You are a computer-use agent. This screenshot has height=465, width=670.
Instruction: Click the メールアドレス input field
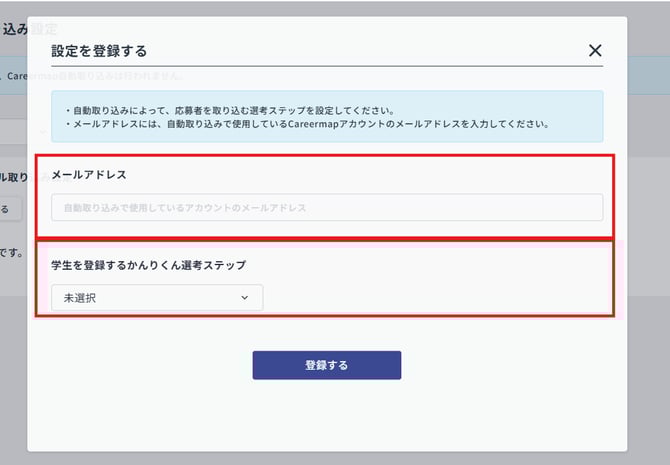click(x=327, y=207)
